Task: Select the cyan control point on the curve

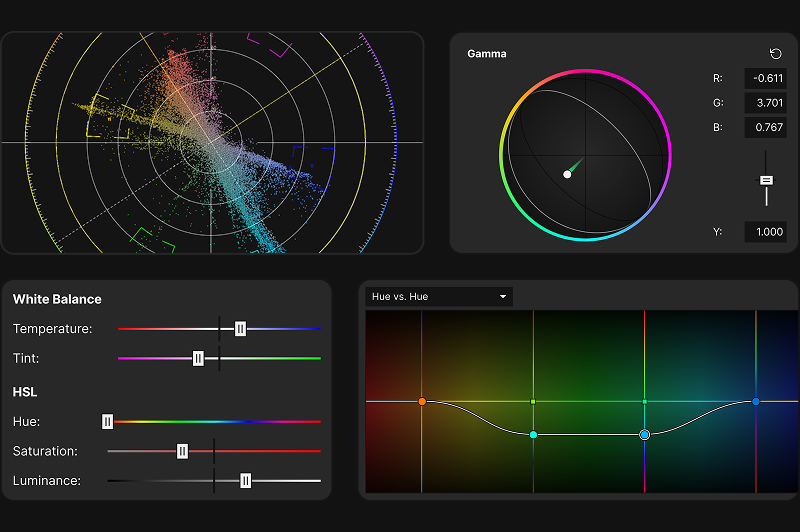Action: pos(533,434)
